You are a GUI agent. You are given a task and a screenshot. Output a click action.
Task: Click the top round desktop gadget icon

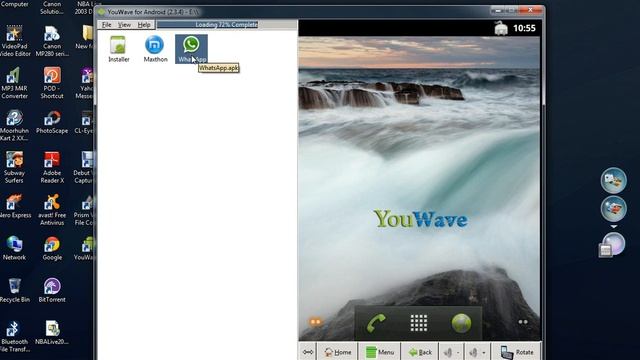[613, 180]
